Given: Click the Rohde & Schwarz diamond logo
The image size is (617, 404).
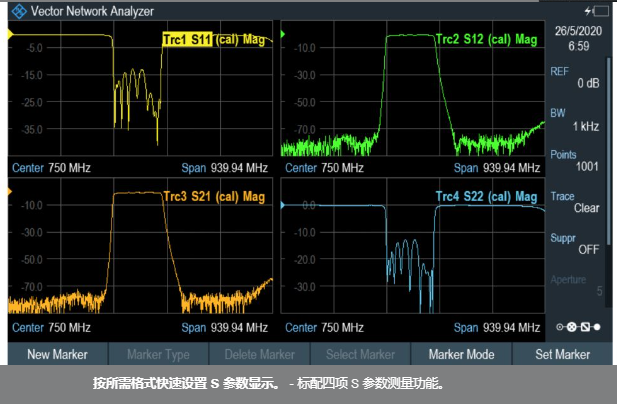Looking at the screenshot, I should click(19, 11).
